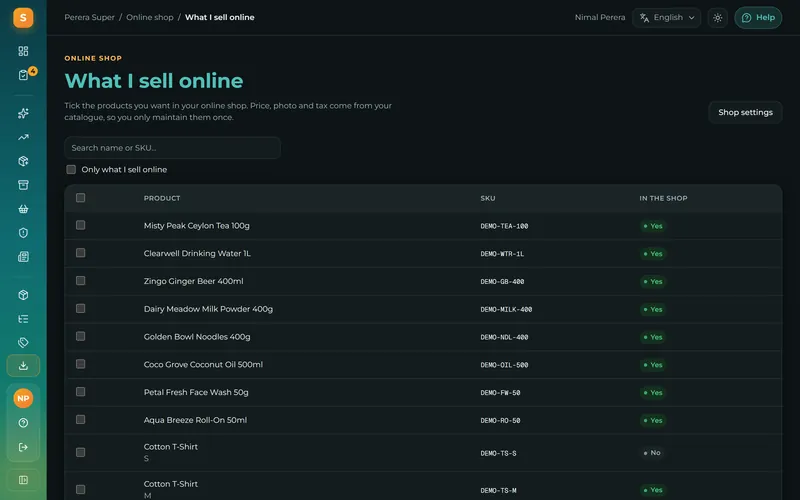Viewport: 800px width, 500px height.
Task: Tick checkbox for Zingo Ginger Beer 400ml
Action: (x=81, y=281)
